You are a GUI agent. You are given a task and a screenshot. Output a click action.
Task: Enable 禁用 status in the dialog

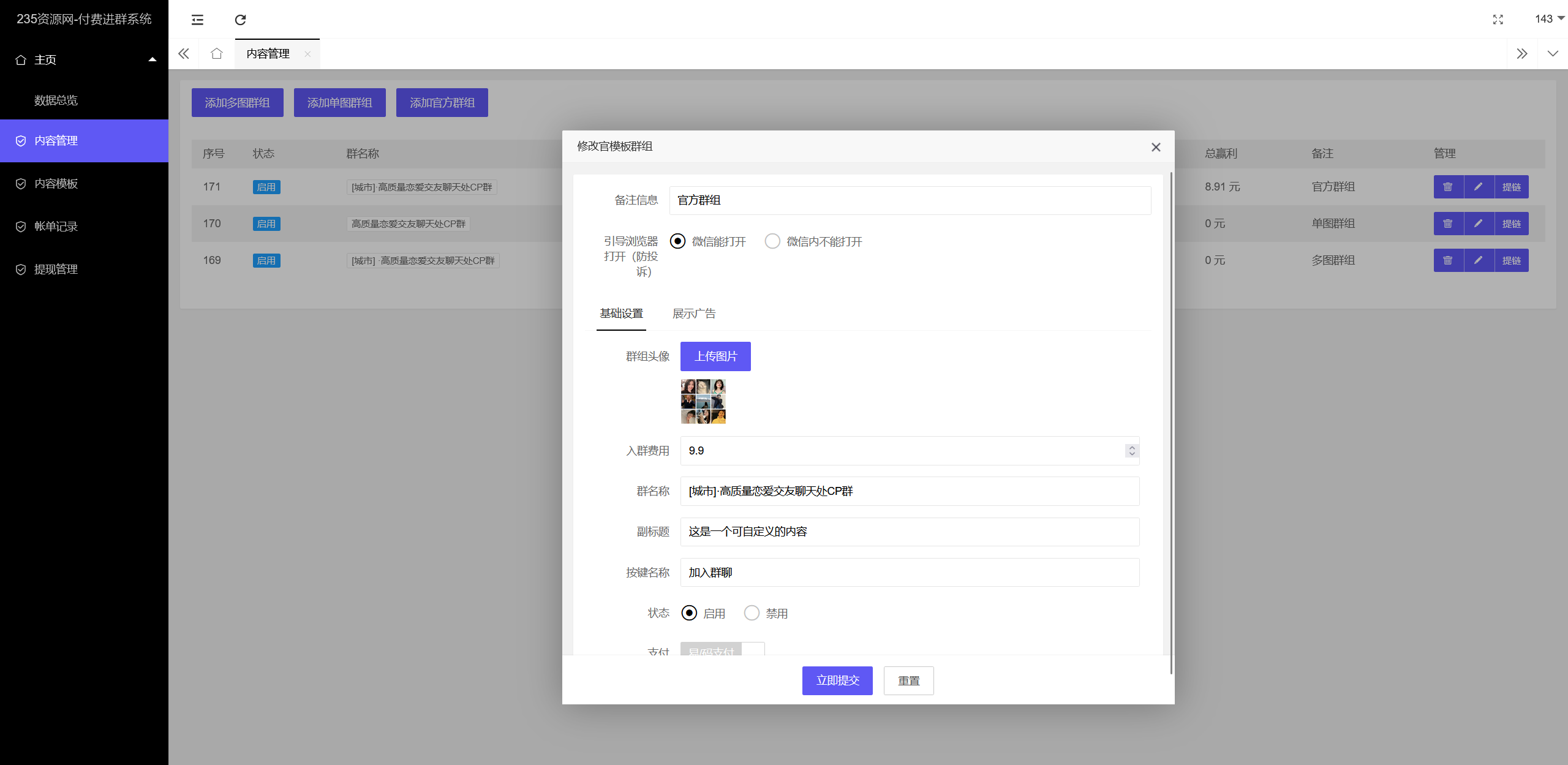pyautogui.click(x=752, y=612)
